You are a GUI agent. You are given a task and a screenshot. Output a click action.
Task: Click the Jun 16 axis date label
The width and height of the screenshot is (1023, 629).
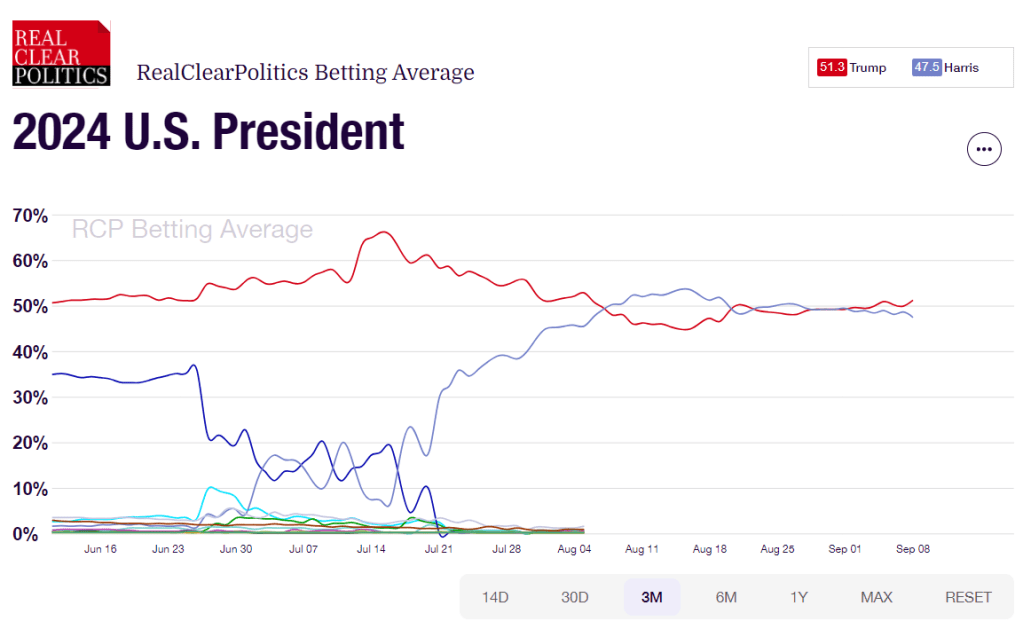[x=102, y=549]
